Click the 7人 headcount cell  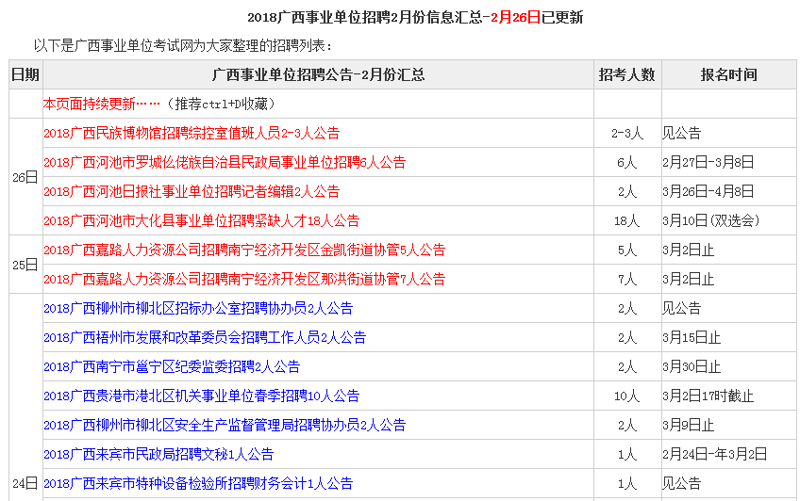click(627, 279)
